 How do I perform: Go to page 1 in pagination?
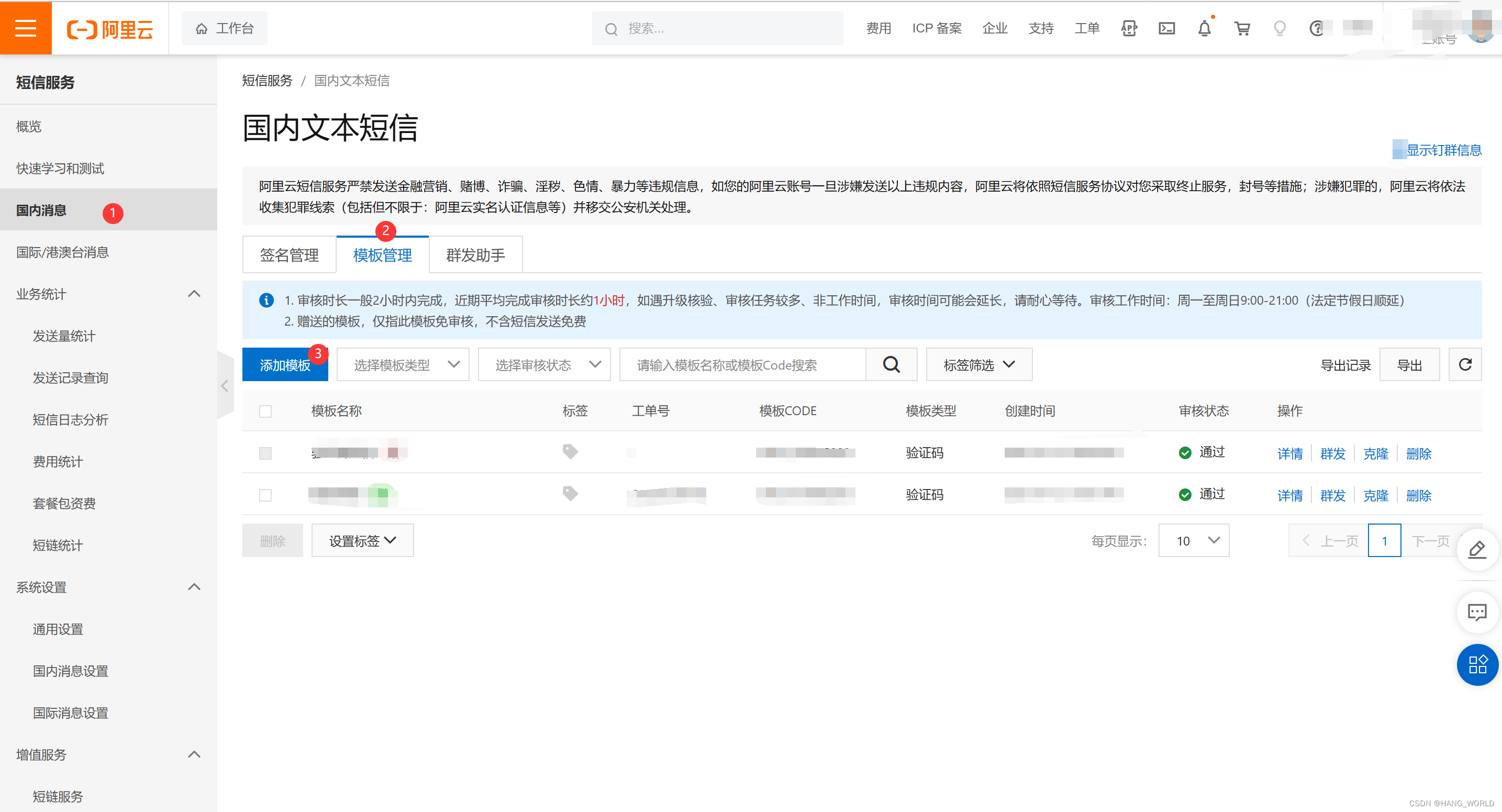click(1384, 540)
